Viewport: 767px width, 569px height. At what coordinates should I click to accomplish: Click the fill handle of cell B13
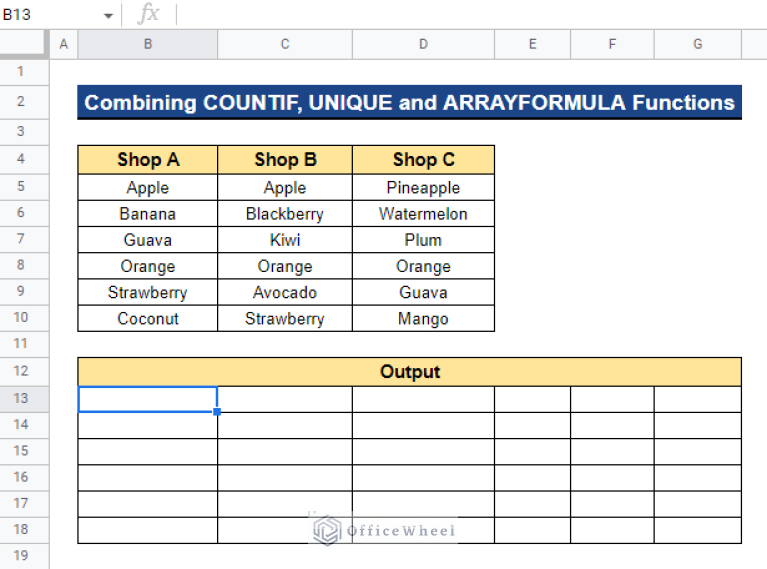coord(217,412)
